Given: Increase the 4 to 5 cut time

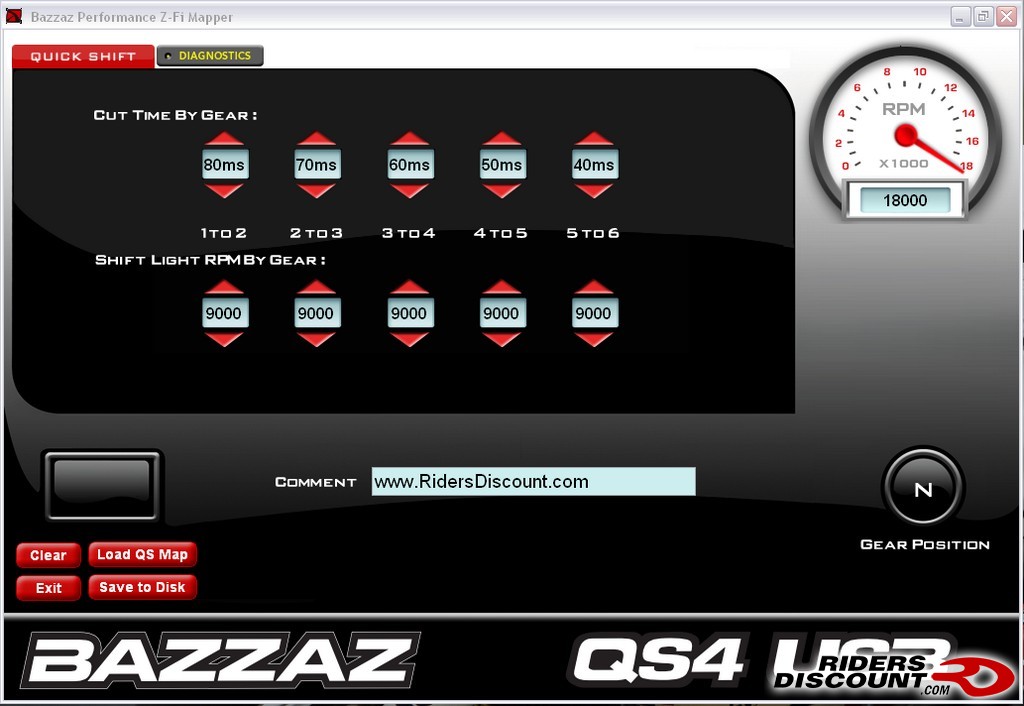Looking at the screenshot, I should [502, 139].
